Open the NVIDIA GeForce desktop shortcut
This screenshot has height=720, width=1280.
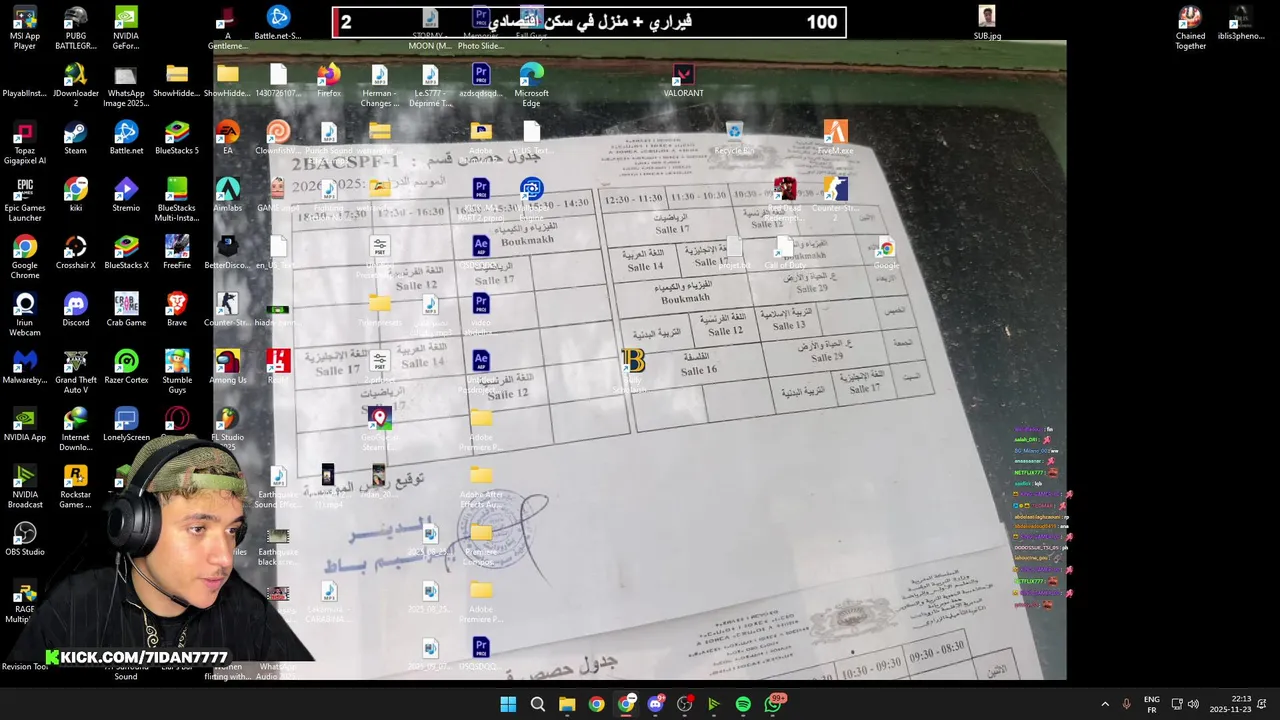[x=126, y=28]
